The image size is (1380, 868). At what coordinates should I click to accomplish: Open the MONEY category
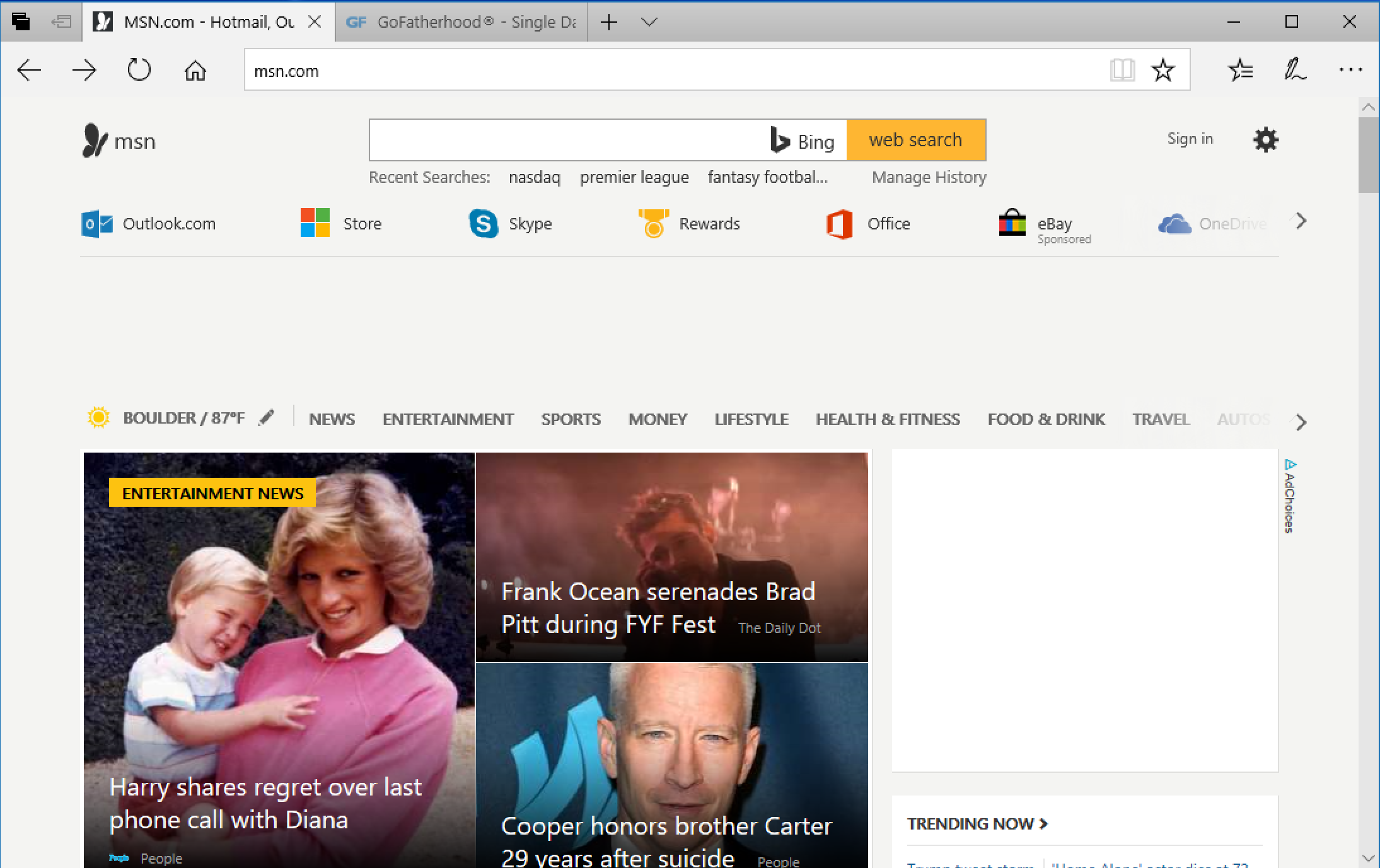click(x=658, y=419)
